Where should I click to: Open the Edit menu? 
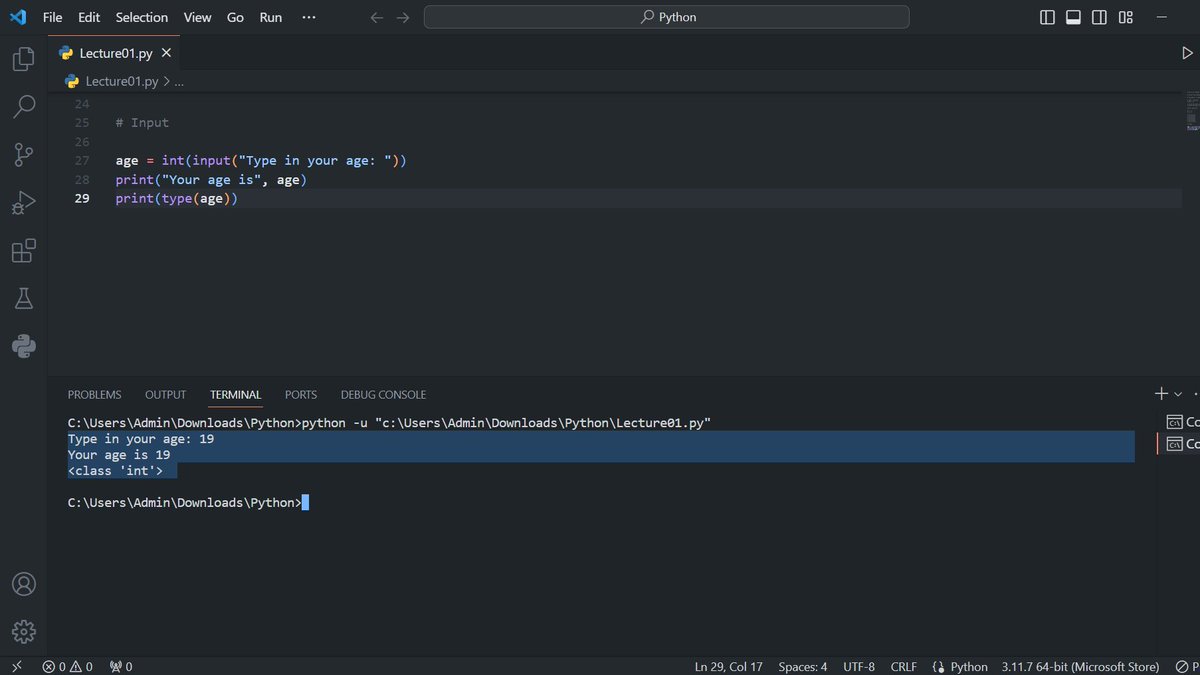[x=89, y=17]
